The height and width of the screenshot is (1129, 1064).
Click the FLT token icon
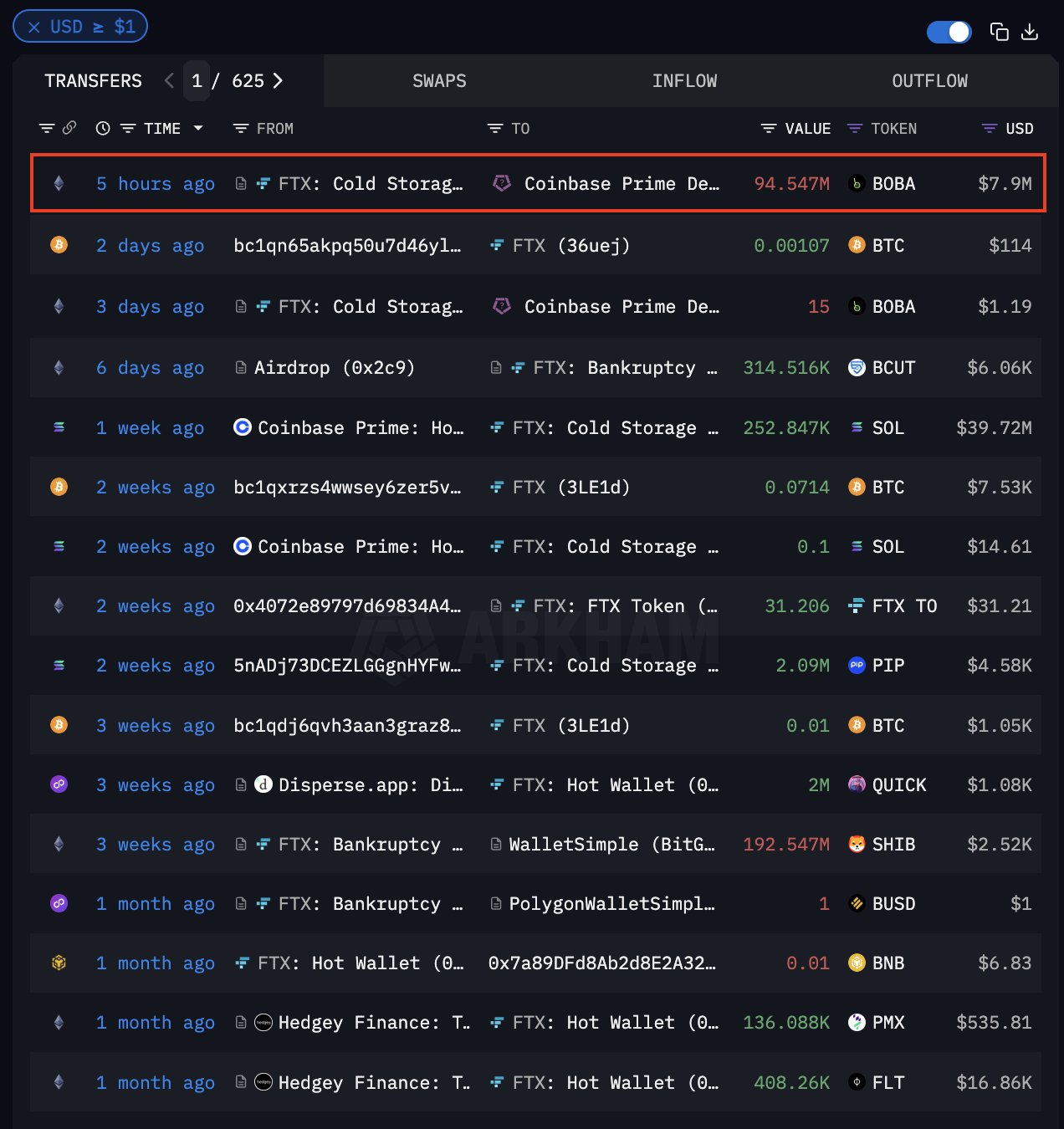point(857,1082)
